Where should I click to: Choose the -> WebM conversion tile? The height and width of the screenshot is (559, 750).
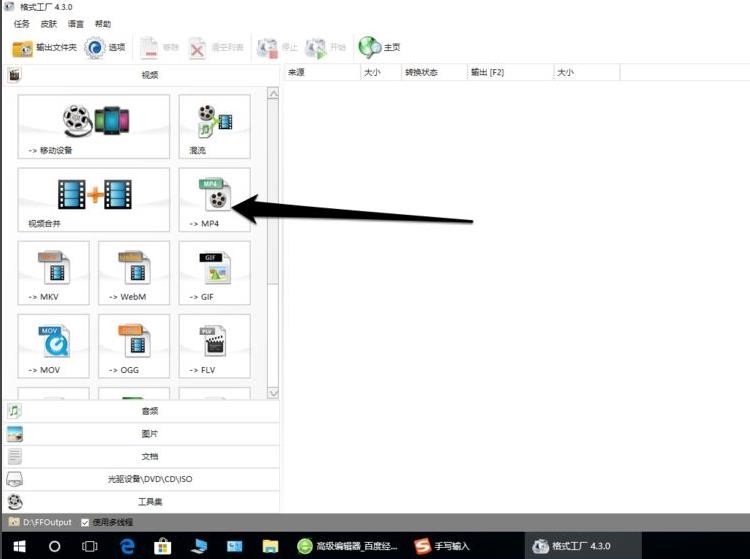click(134, 273)
